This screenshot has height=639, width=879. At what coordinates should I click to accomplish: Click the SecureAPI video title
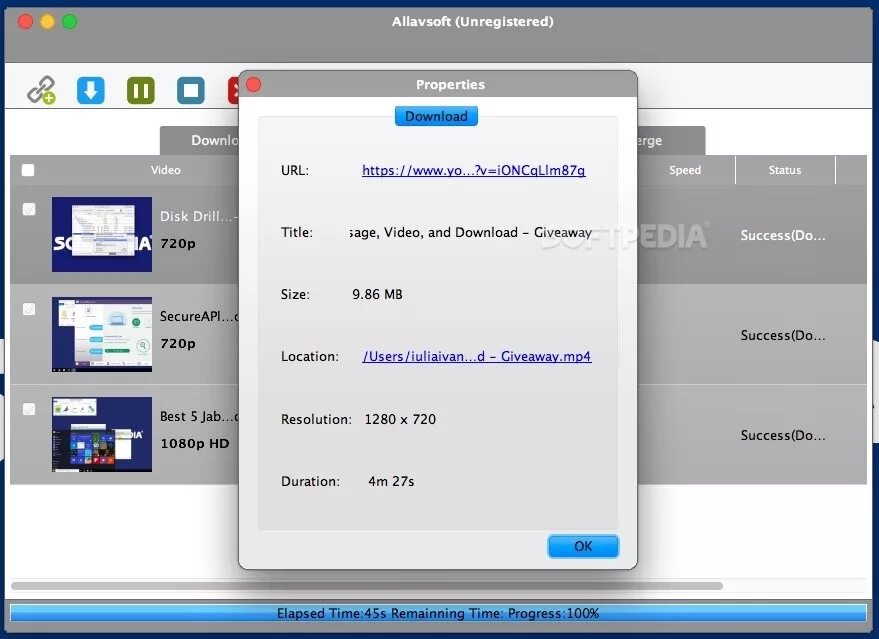point(199,316)
